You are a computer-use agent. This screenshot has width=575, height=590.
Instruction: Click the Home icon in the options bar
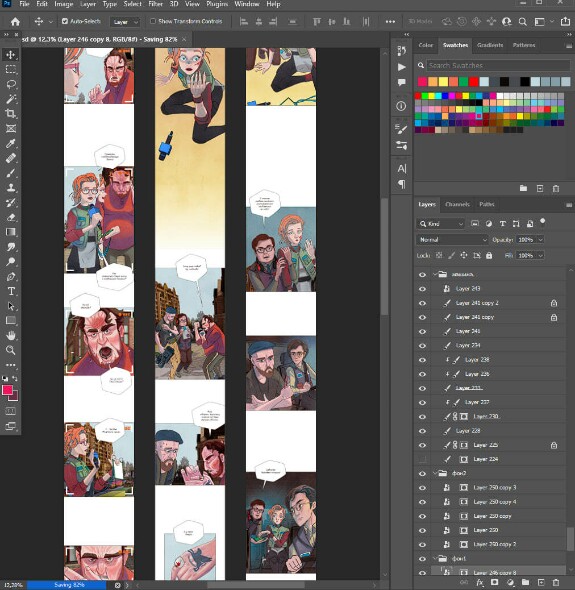point(15,22)
